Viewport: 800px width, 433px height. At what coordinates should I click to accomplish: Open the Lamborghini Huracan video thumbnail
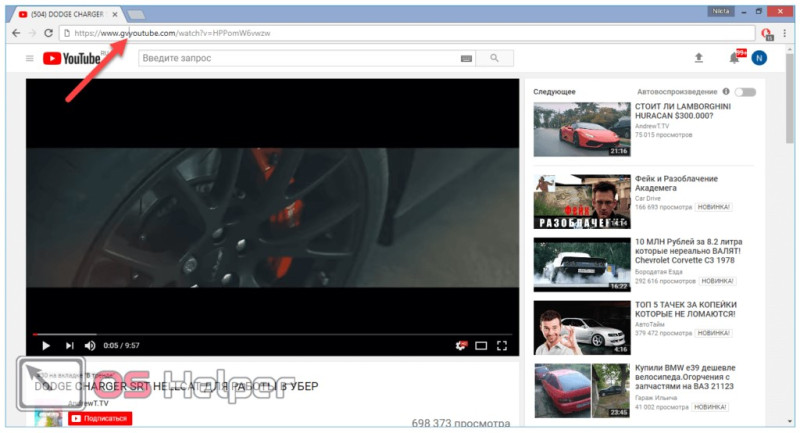point(582,129)
